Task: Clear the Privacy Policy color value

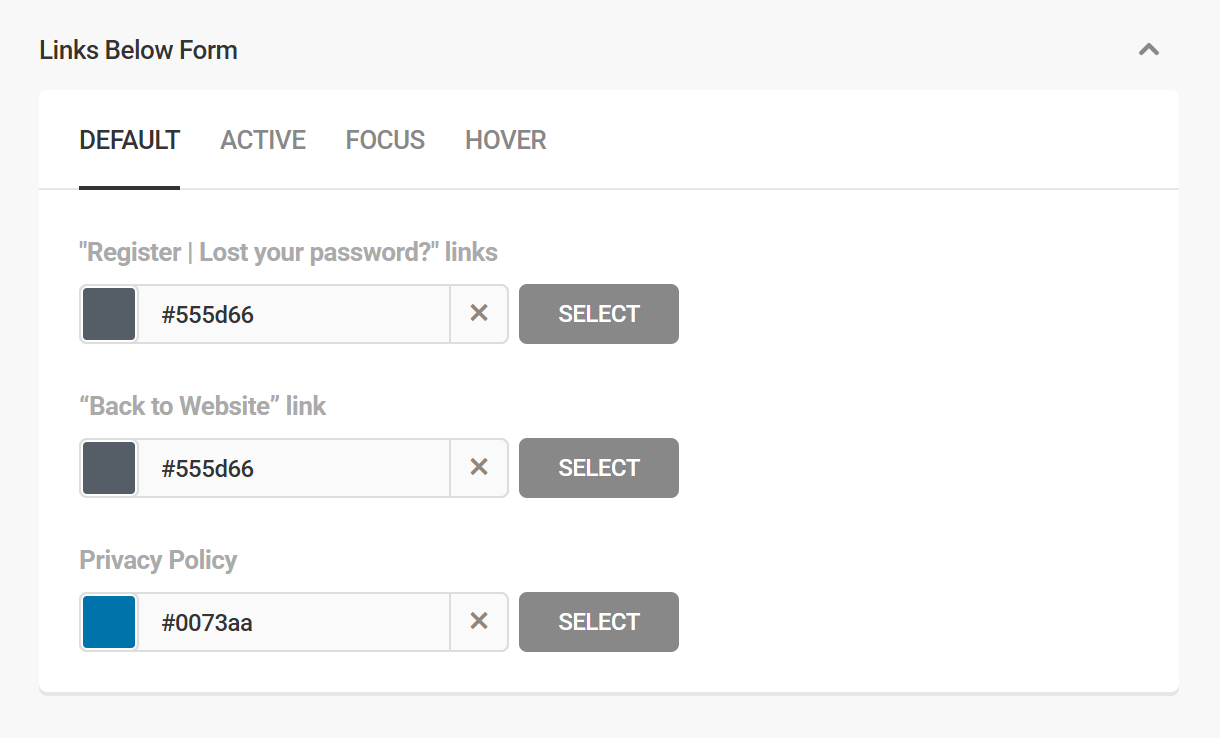Action: 479,622
